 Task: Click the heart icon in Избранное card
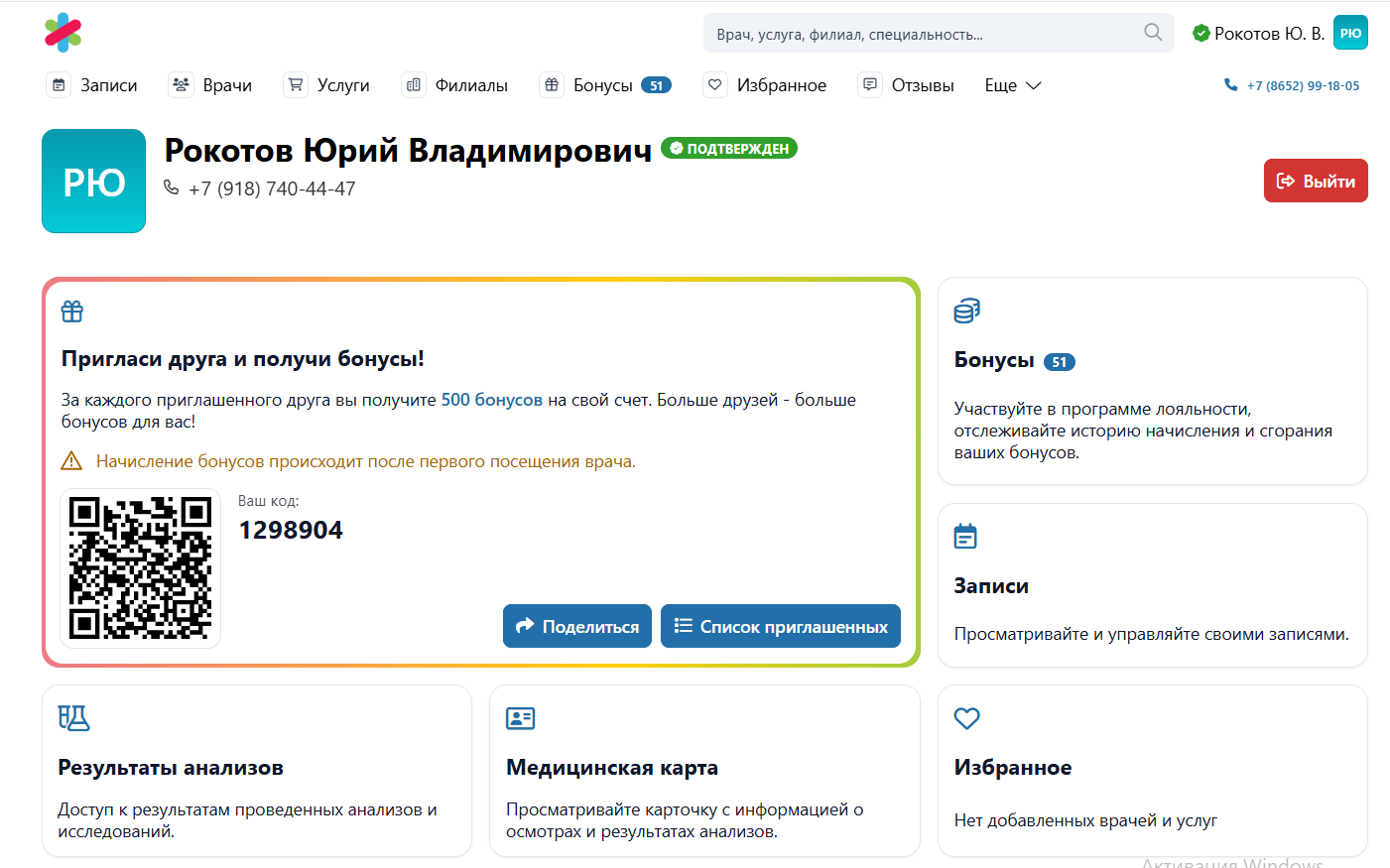[x=966, y=718]
